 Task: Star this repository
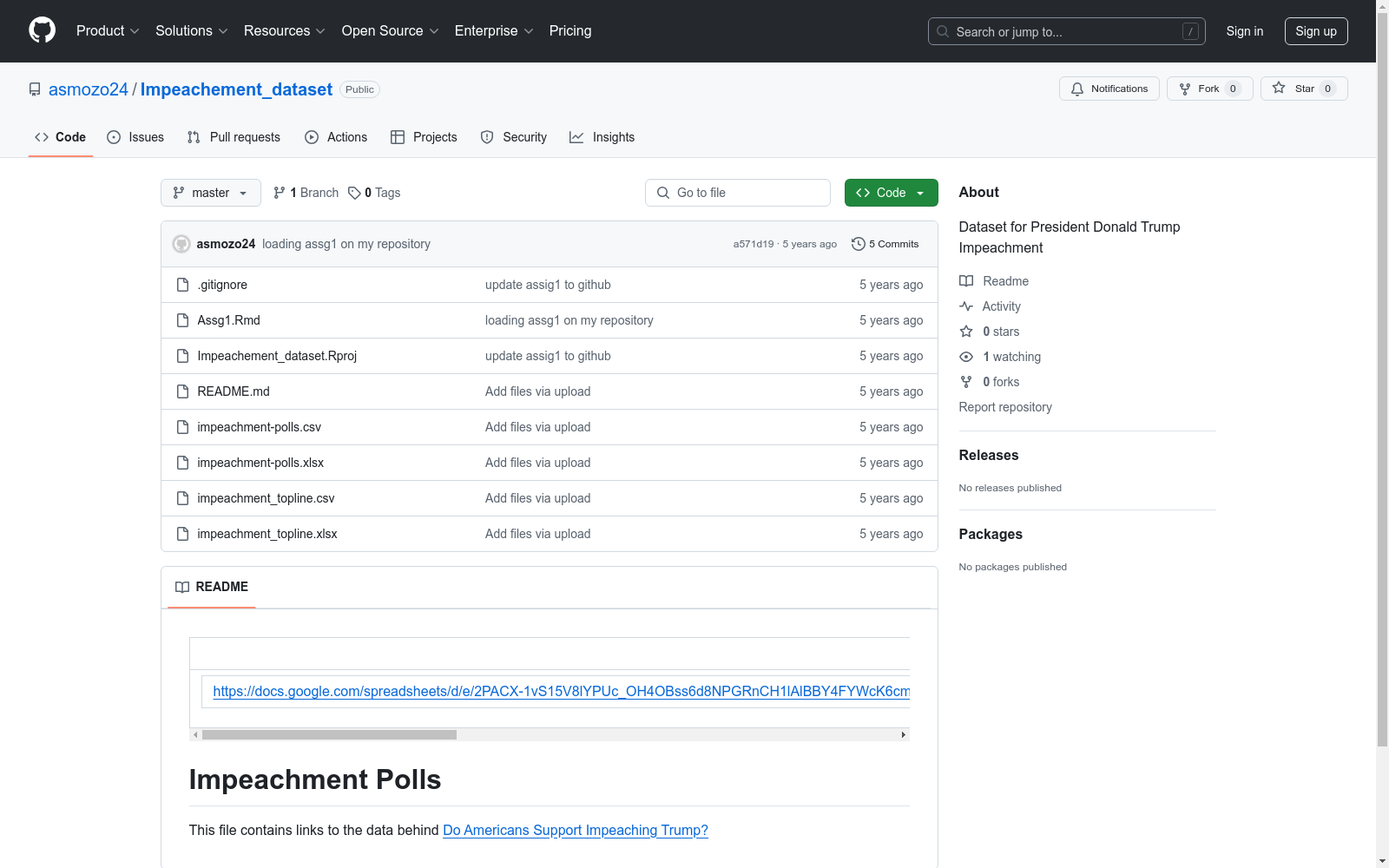(x=1304, y=89)
